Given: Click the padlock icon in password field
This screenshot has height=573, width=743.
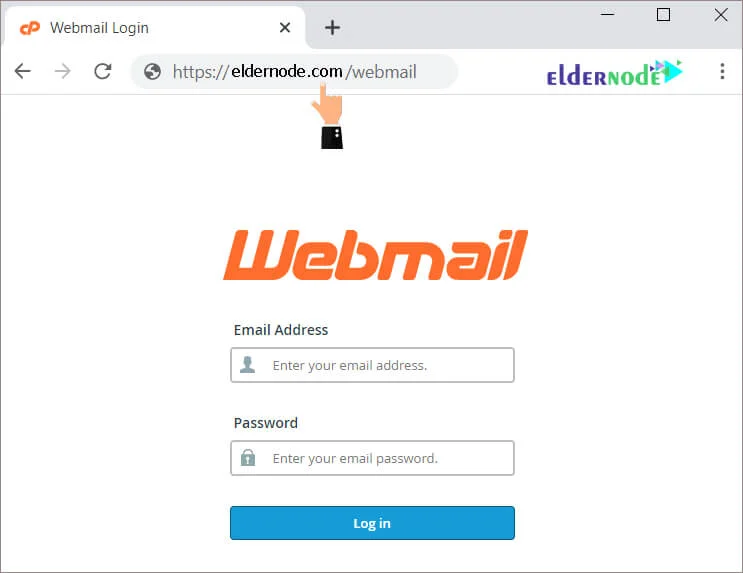Looking at the screenshot, I should pyautogui.click(x=248, y=458).
